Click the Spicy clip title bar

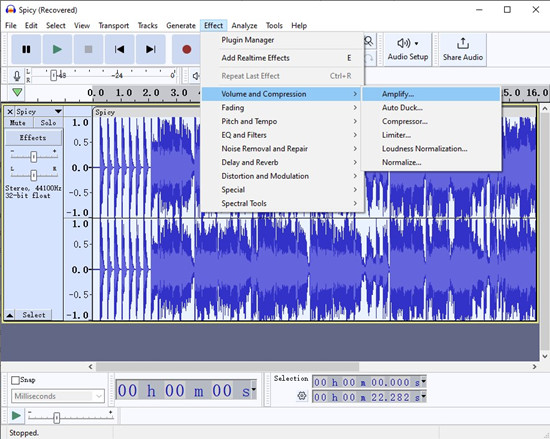click(147, 112)
